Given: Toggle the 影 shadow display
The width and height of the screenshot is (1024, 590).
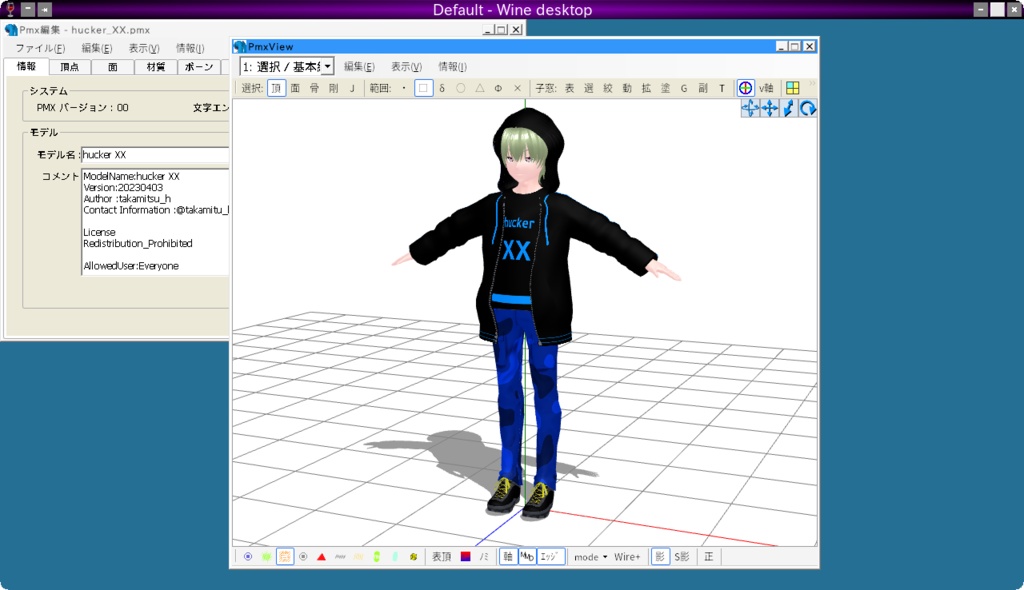Looking at the screenshot, I should pyautogui.click(x=660, y=556).
